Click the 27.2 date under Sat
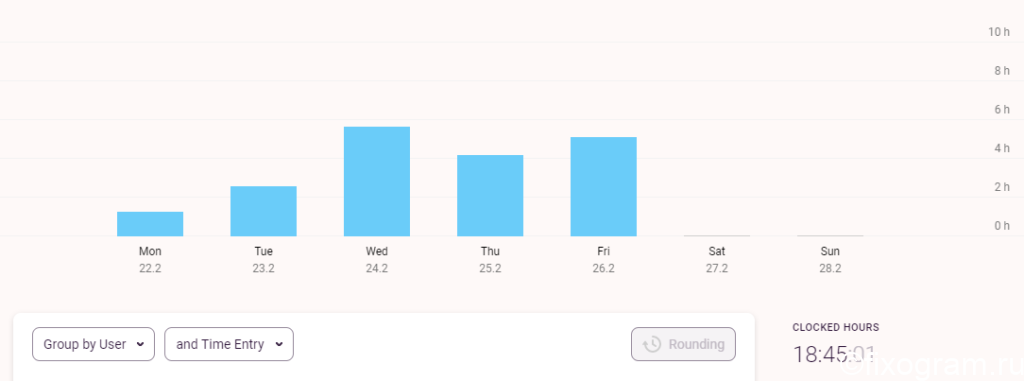 pos(716,269)
